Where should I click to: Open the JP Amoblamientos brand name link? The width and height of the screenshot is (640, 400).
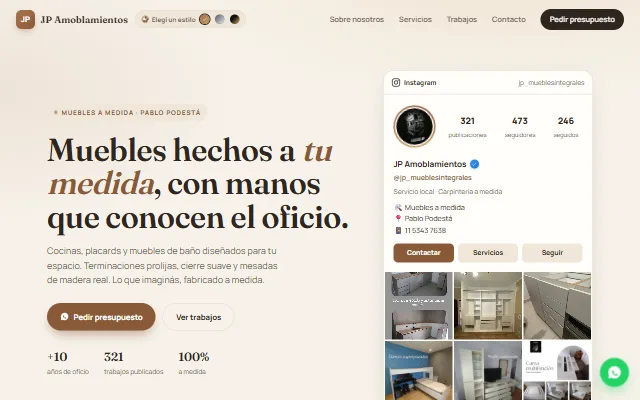pos(84,20)
